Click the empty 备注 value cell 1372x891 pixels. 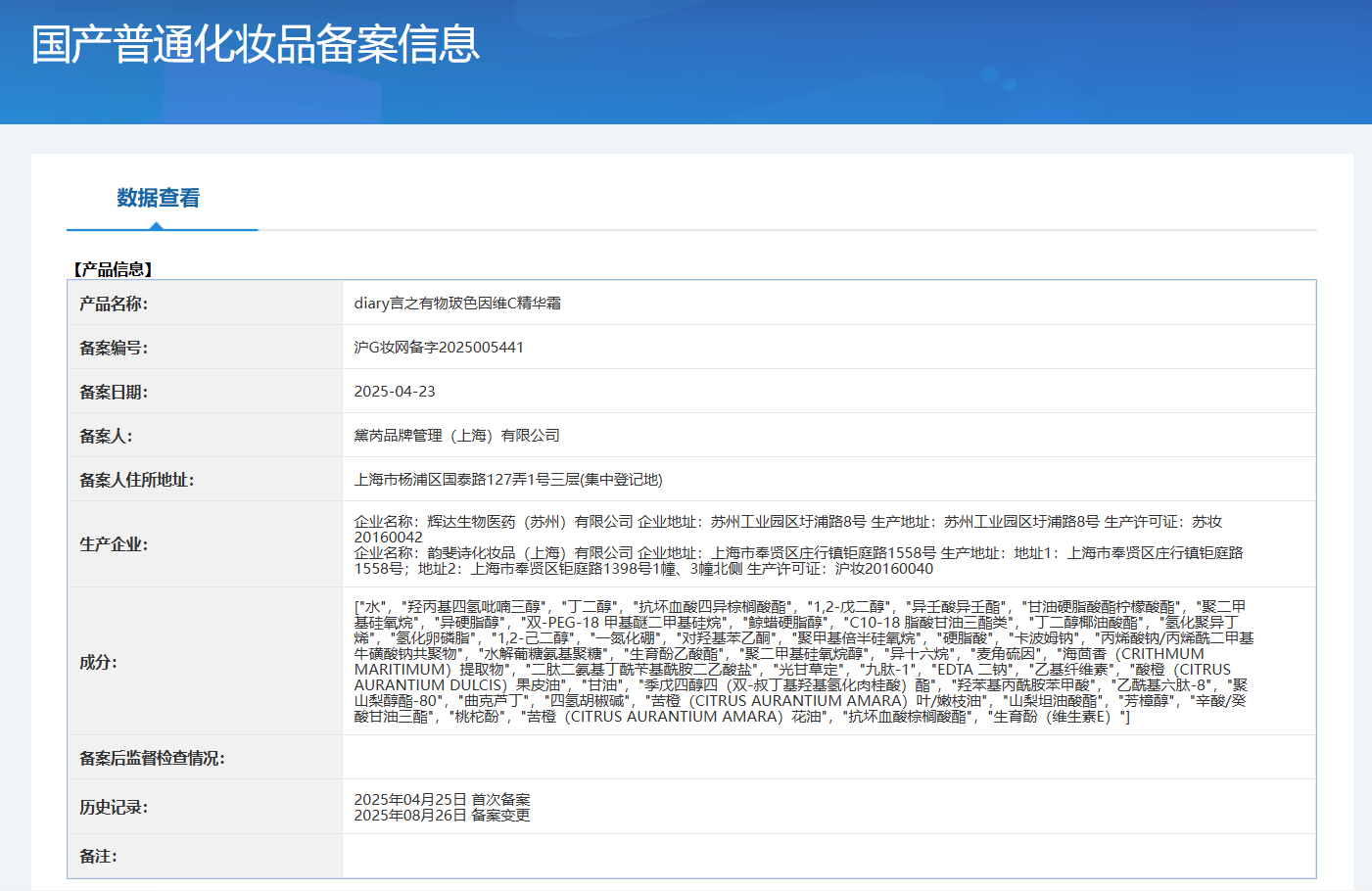(x=828, y=856)
